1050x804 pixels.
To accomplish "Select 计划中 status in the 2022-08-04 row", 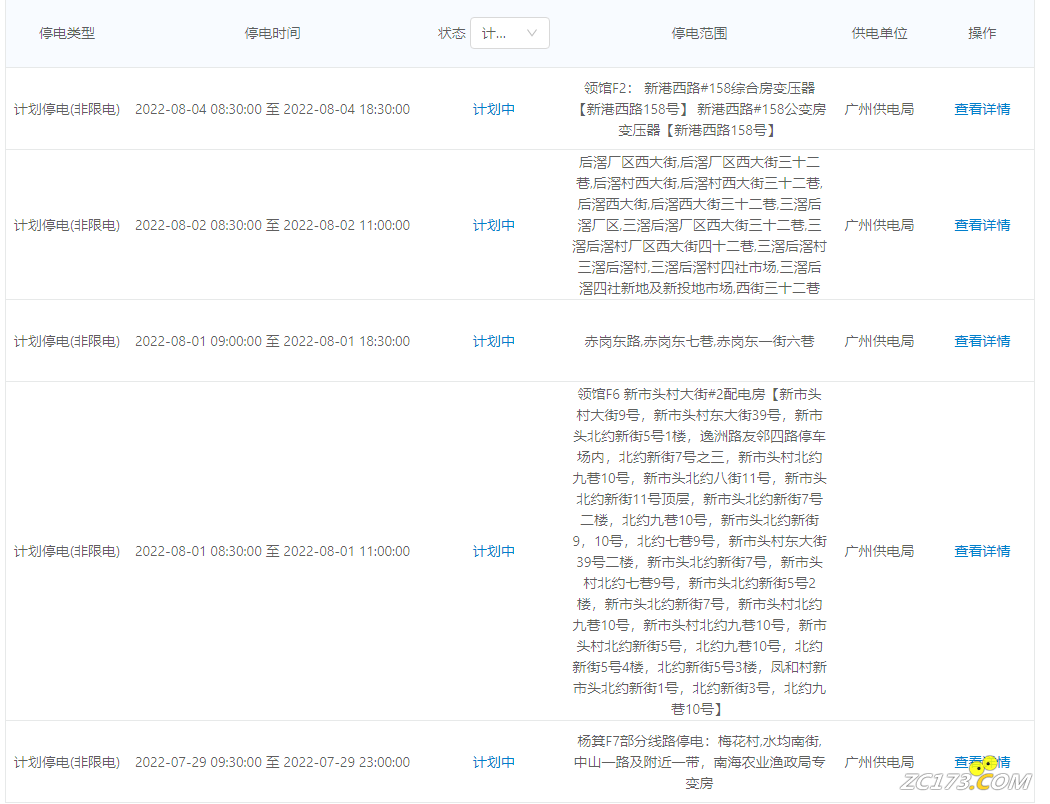I will [x=494, y=109].
